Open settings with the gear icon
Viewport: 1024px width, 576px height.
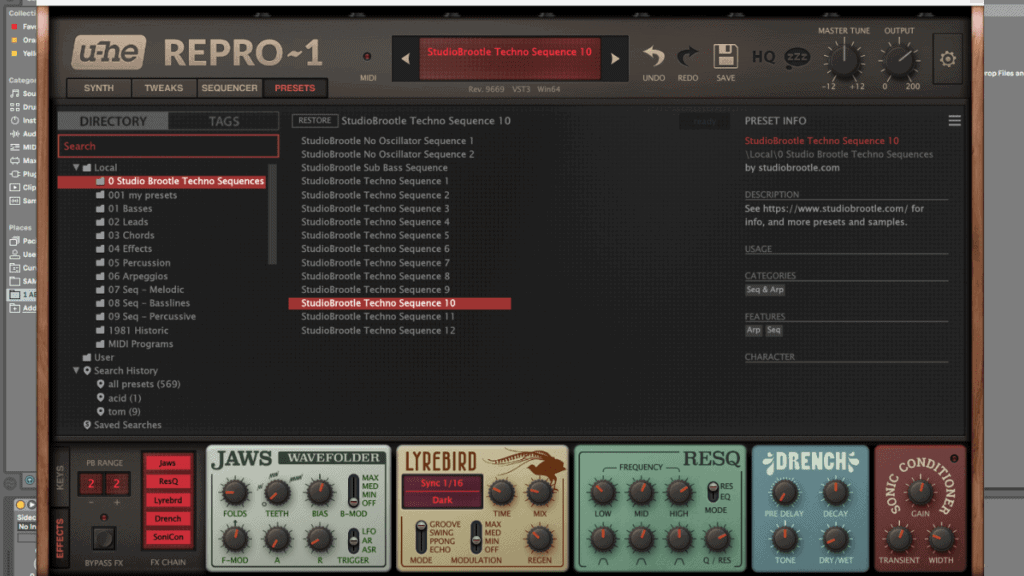[x=947, y=59]
